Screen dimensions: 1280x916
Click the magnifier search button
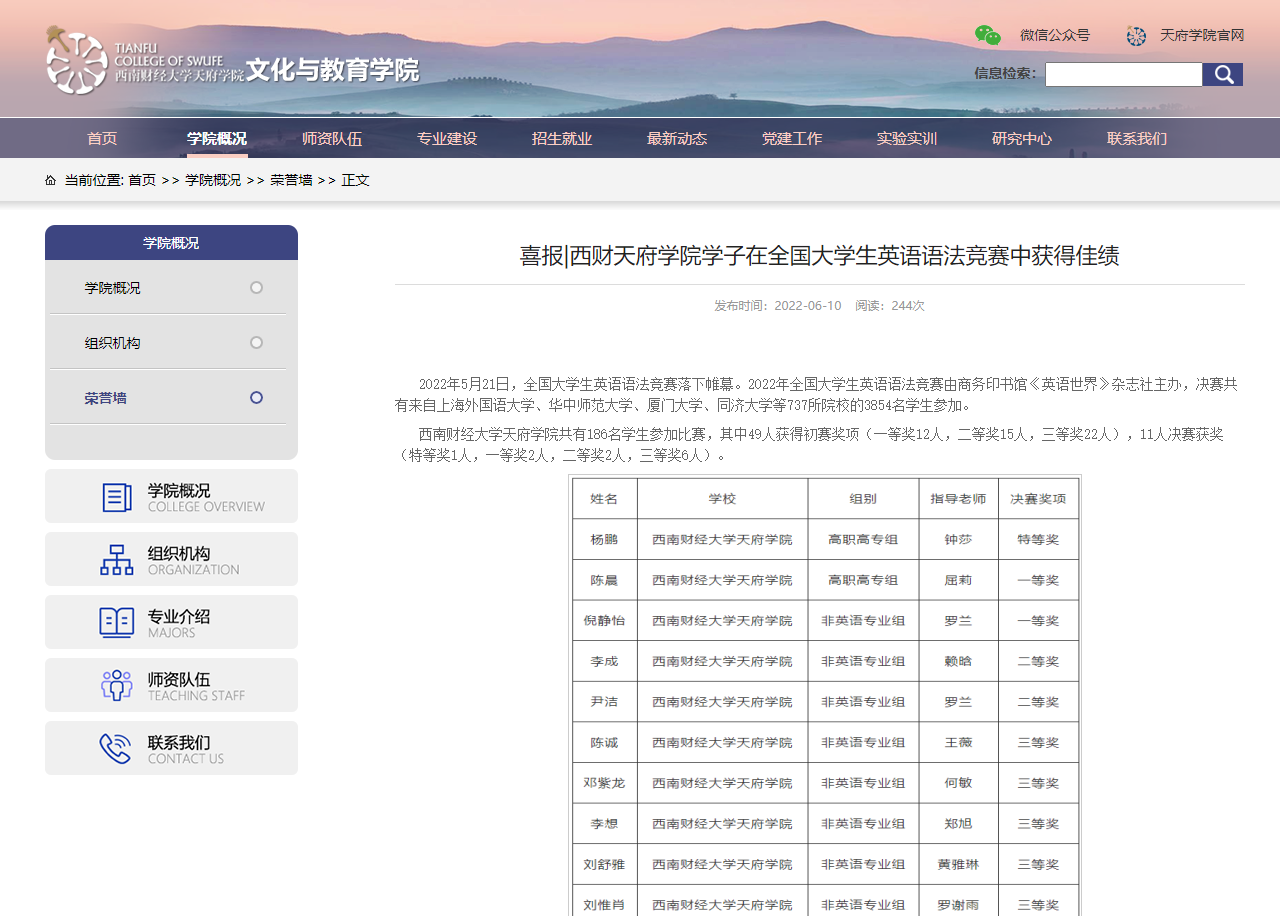[x=1222, y=75]
